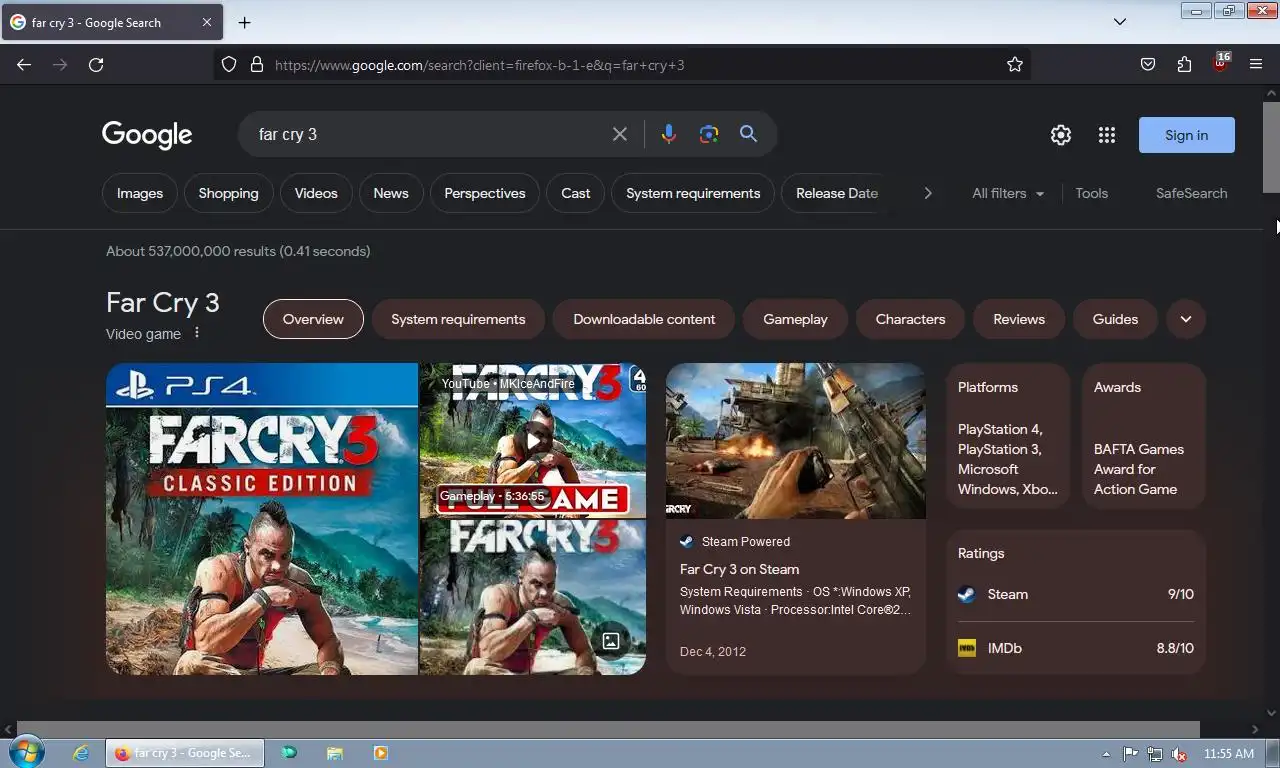
Task: Select the News filter chip
Action: 391,193
